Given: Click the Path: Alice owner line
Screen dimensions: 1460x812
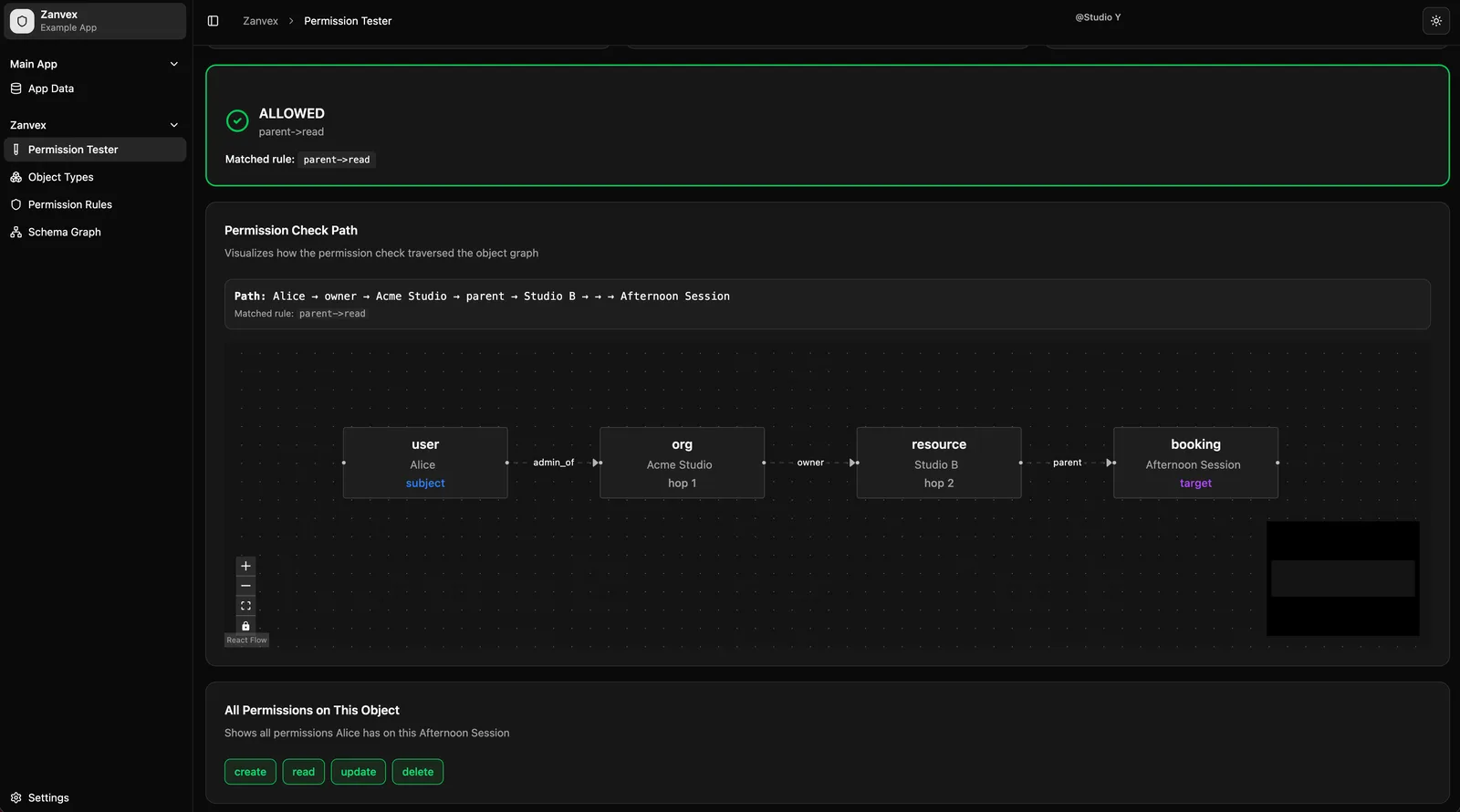Looking at the screenshot, I should tap(482, 297).
